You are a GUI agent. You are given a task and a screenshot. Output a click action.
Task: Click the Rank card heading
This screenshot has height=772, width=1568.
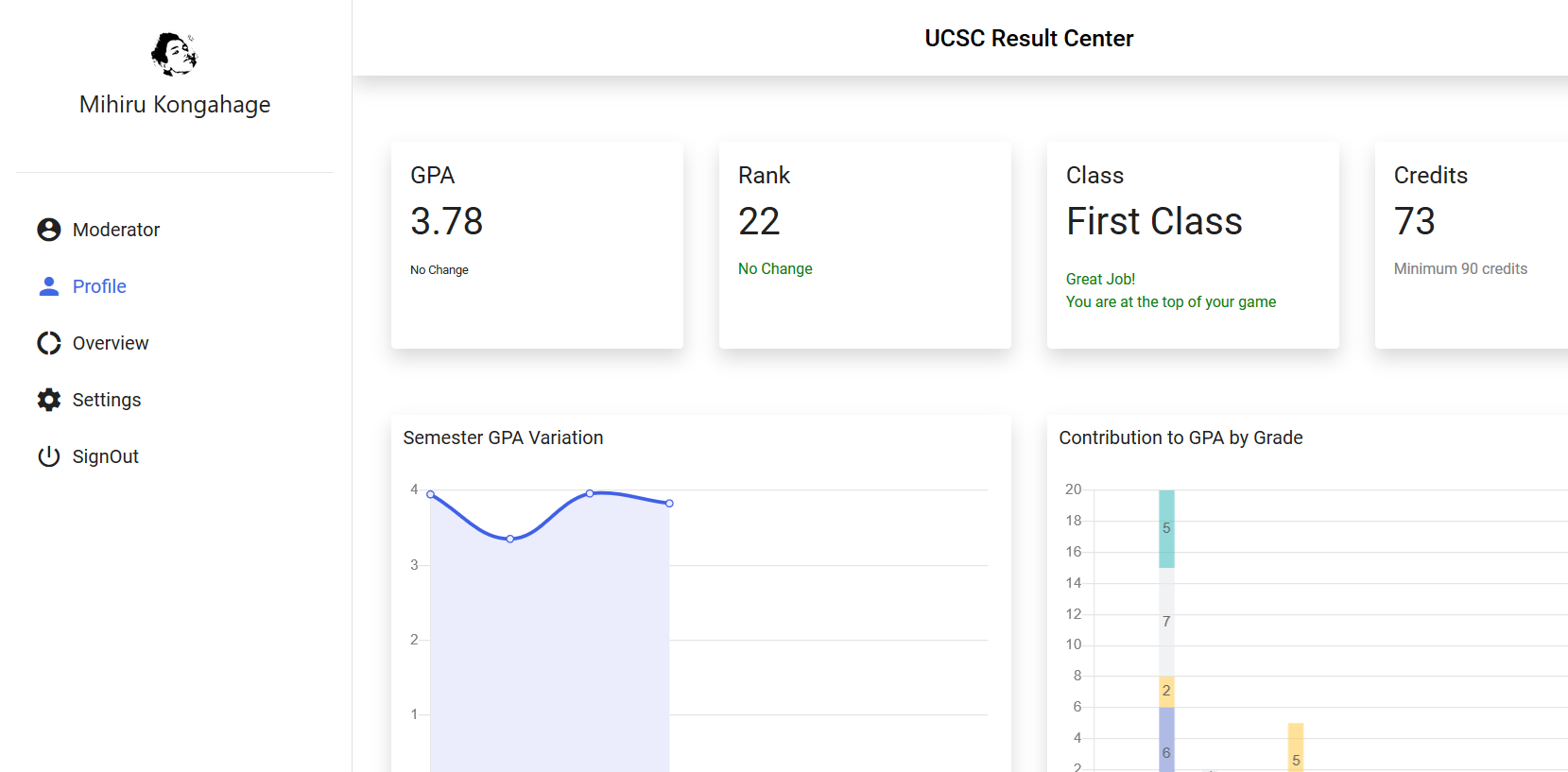click(x=764, y=176)
